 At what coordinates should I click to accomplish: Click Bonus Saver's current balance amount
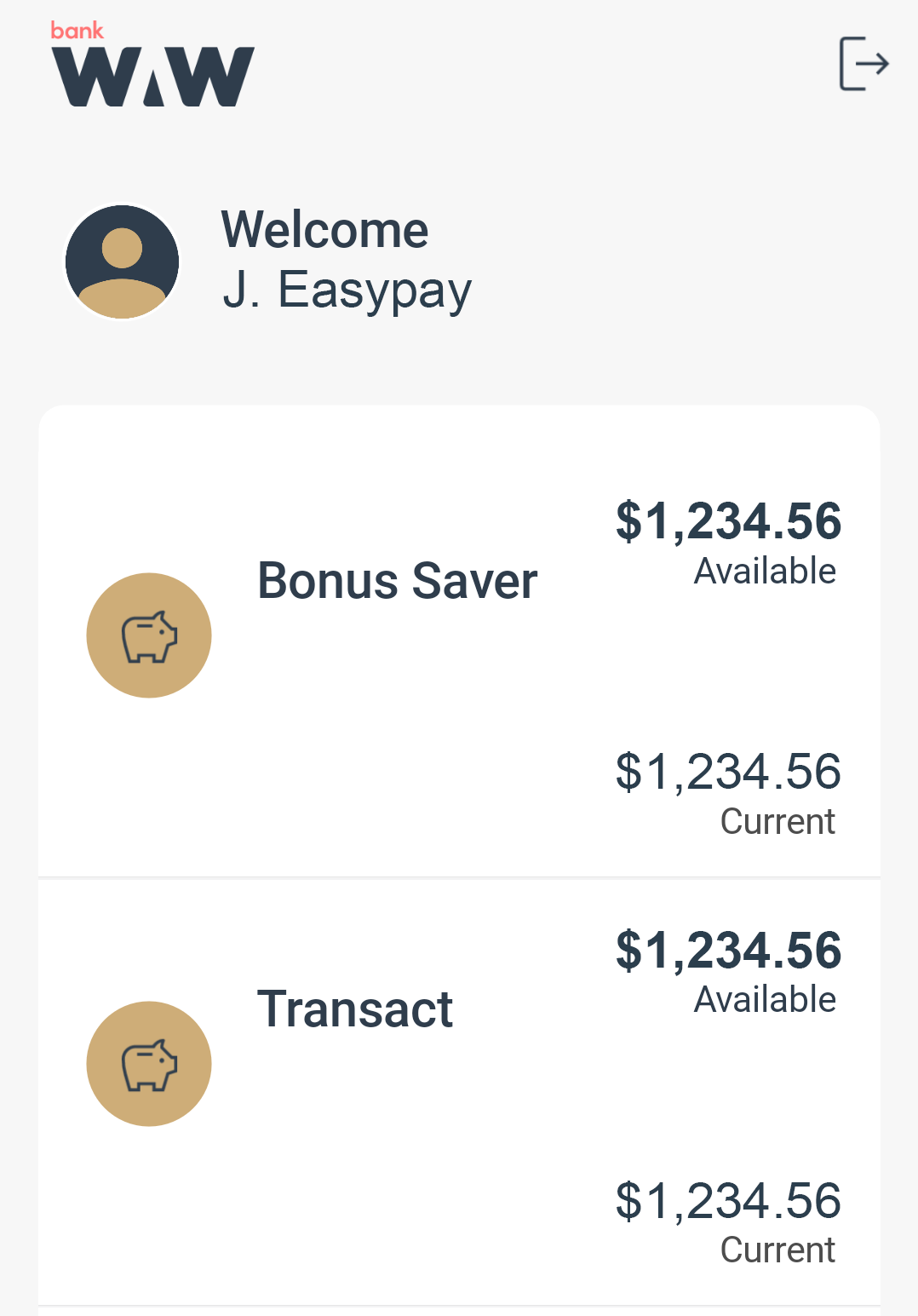click(x=728, y=772)
